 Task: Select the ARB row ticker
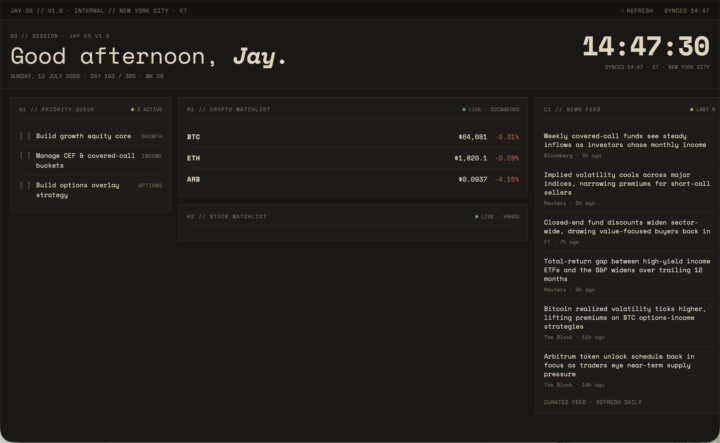[193, 179]
